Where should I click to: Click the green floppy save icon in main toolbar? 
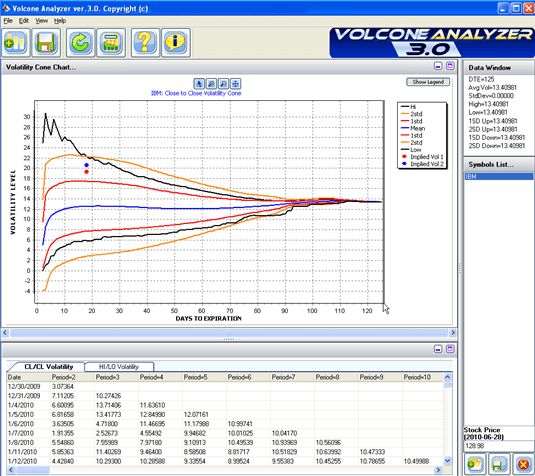(x=46, y=43)
